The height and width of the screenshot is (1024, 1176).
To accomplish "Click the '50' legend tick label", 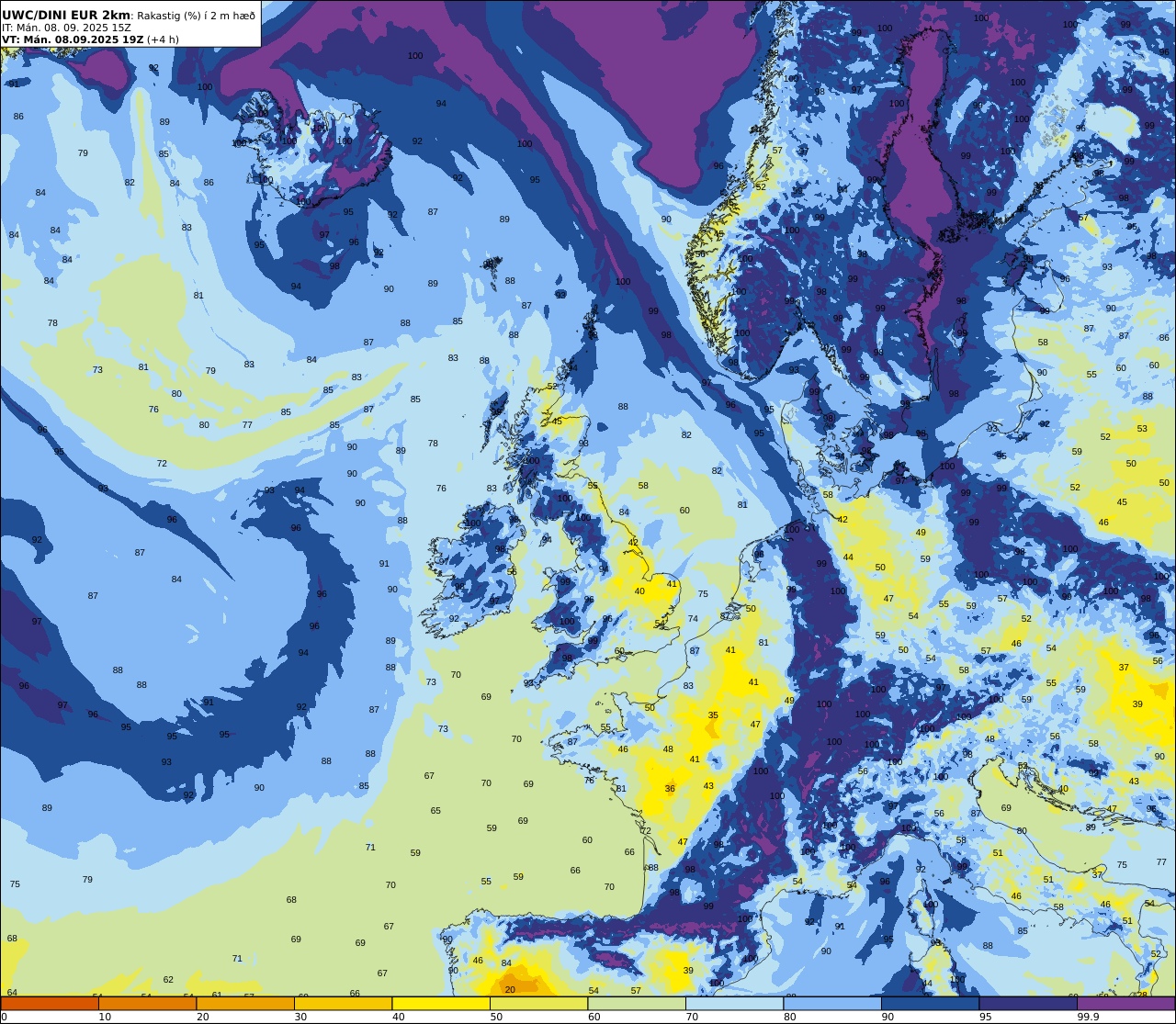I will click(496, 1017).
